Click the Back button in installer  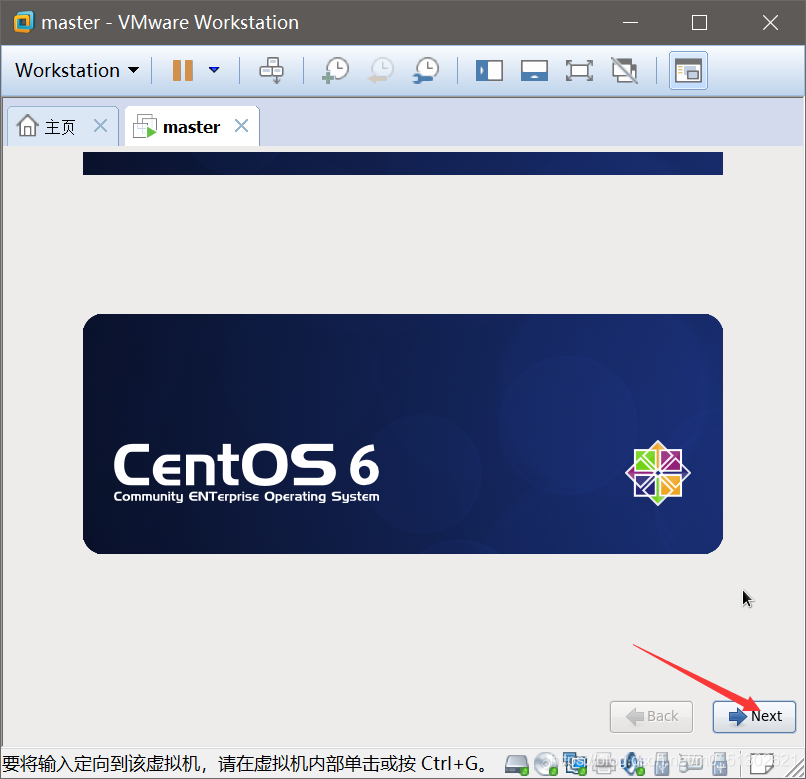(x=651, y=716)
